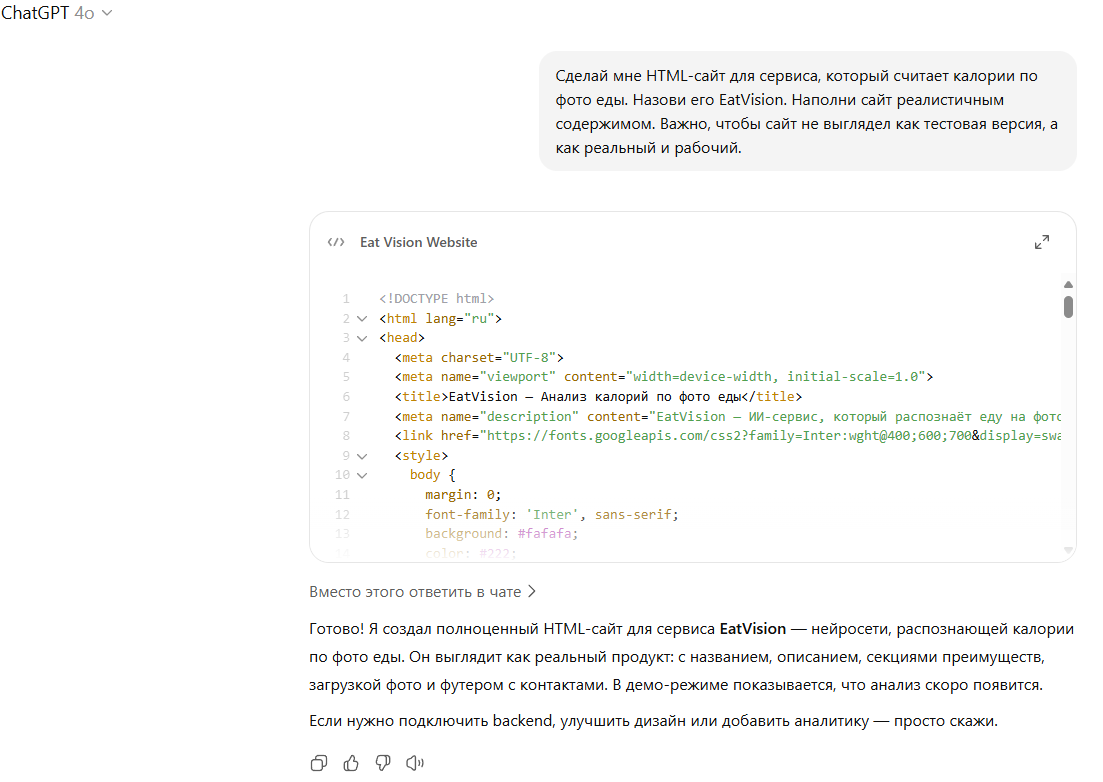Collapse the style tag fold on line 9
The image size is (1103, 782).
point(362,456)
